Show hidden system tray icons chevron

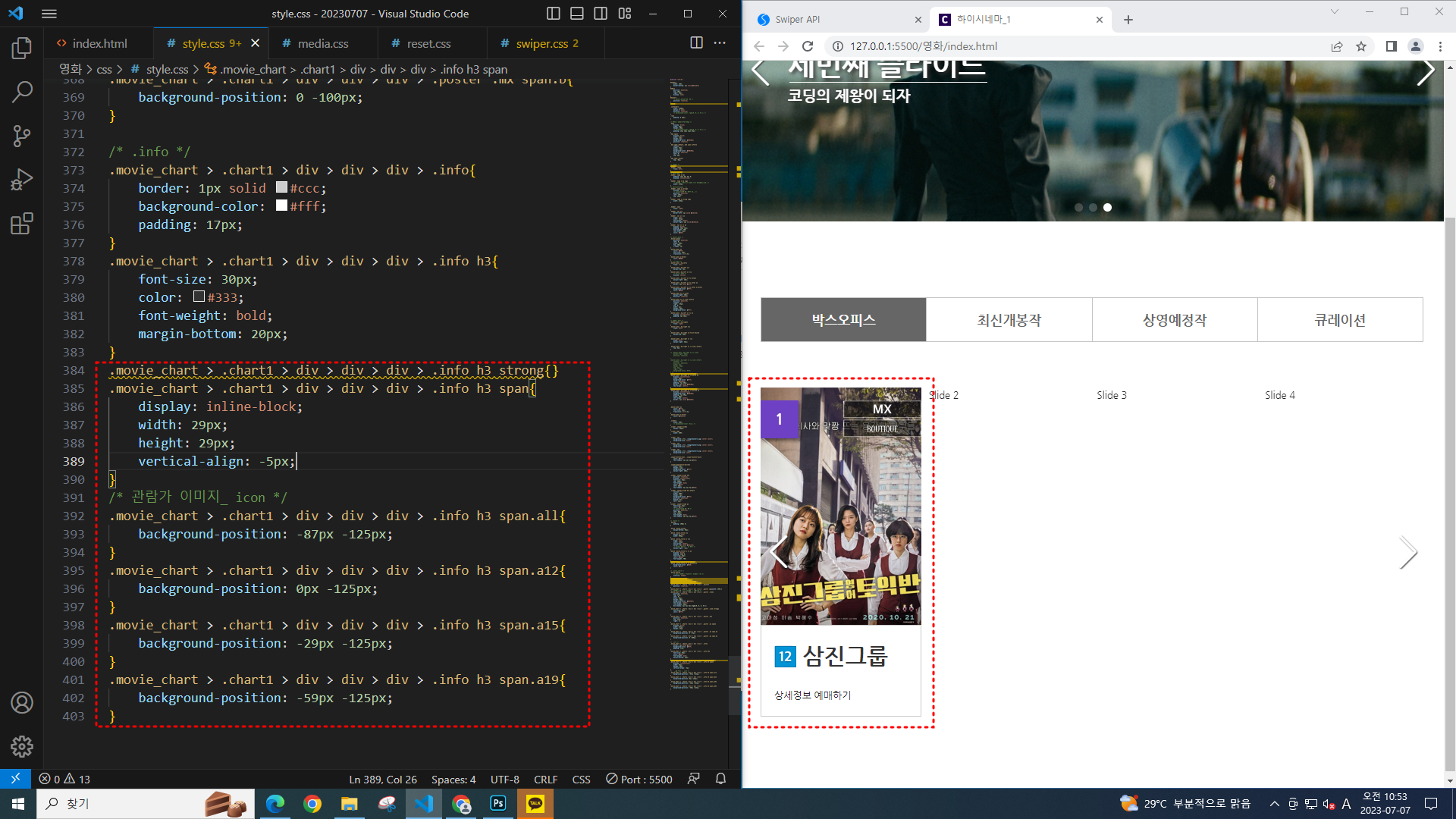[x=1274, y=804]
